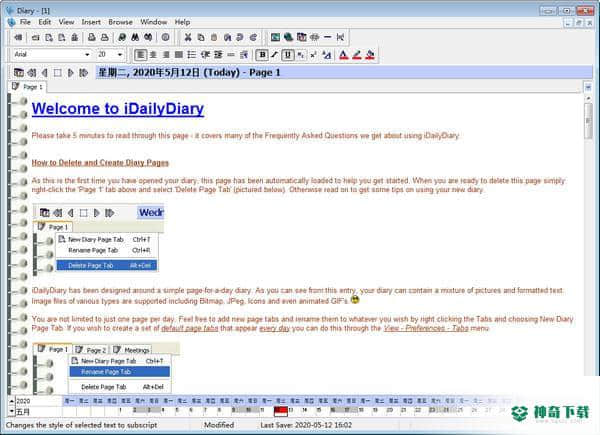Click the underlined 'every day' text

[274, 328]
